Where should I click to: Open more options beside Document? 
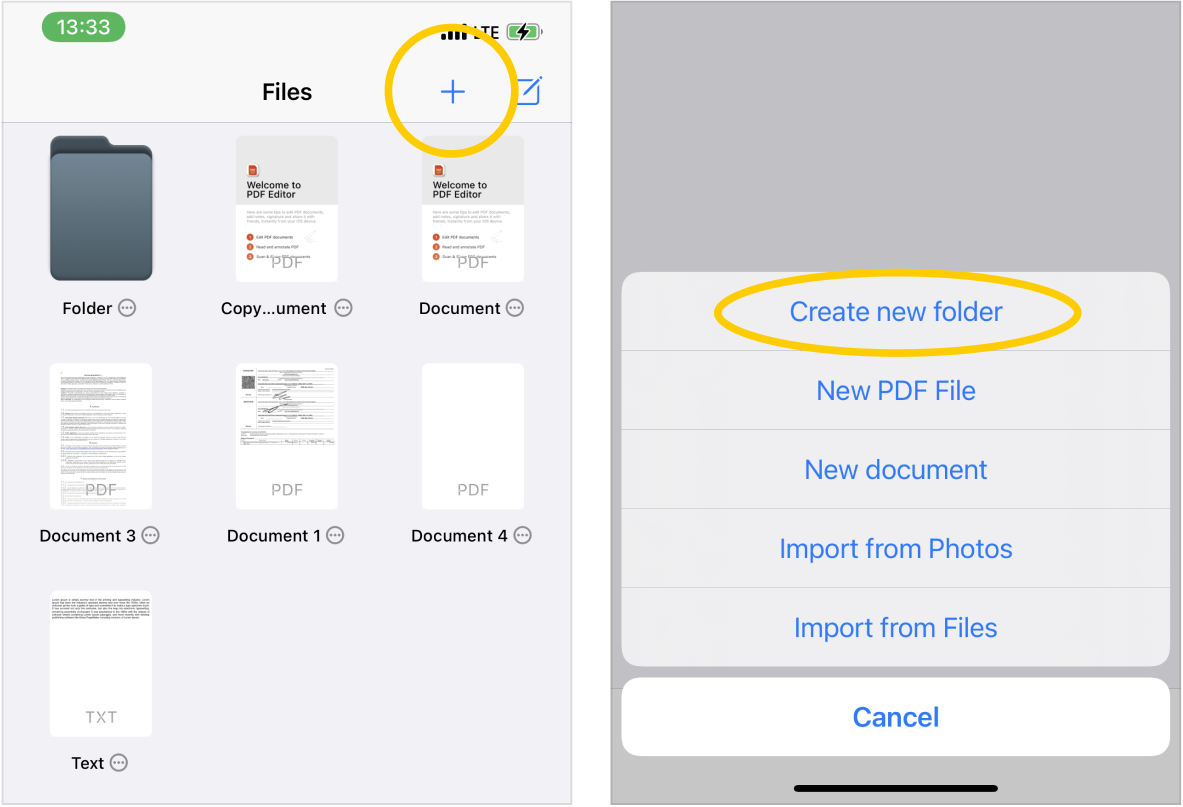pyautogui.click(x=515, y=308)
